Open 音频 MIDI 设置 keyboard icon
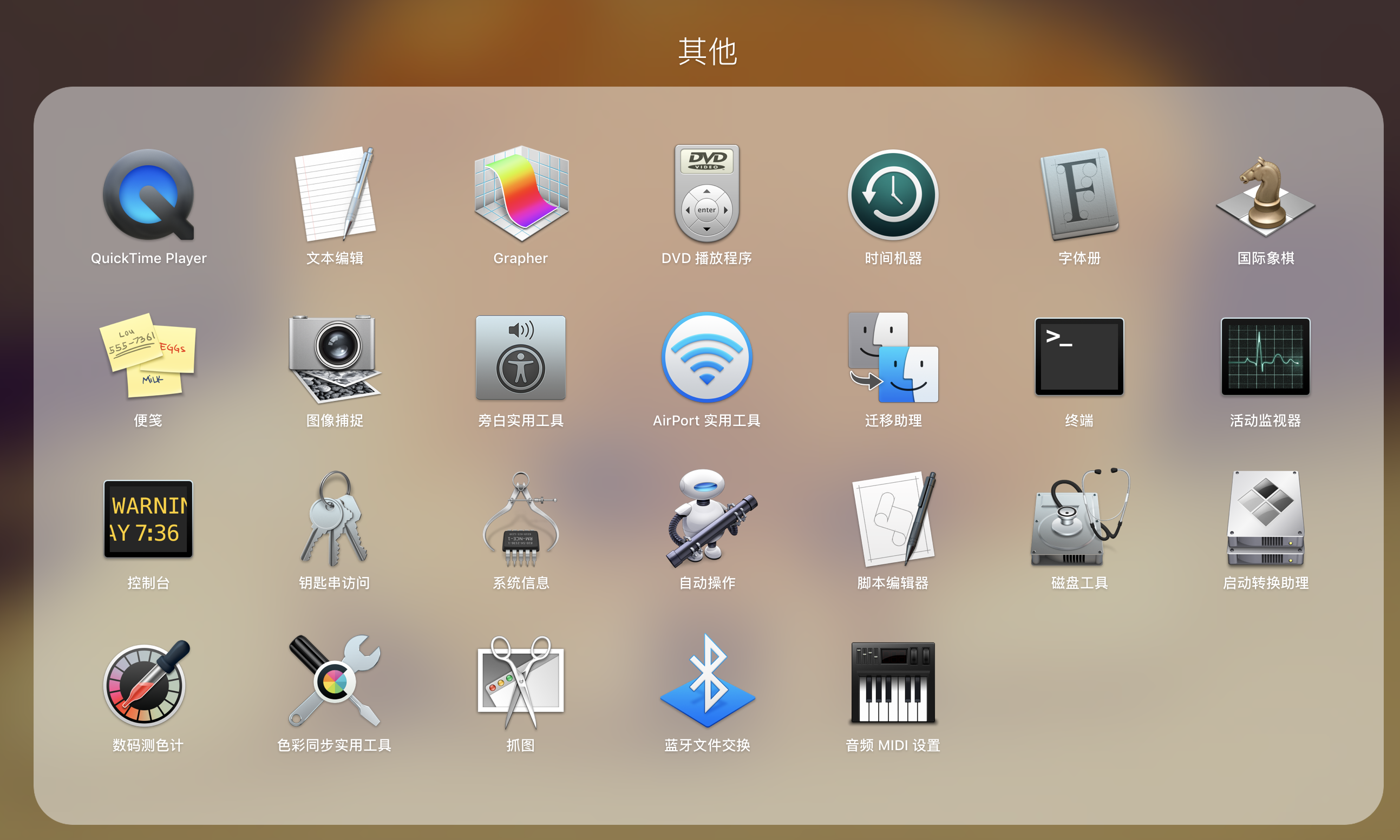Screen dimensions: 1400x840 click(893, 682)
